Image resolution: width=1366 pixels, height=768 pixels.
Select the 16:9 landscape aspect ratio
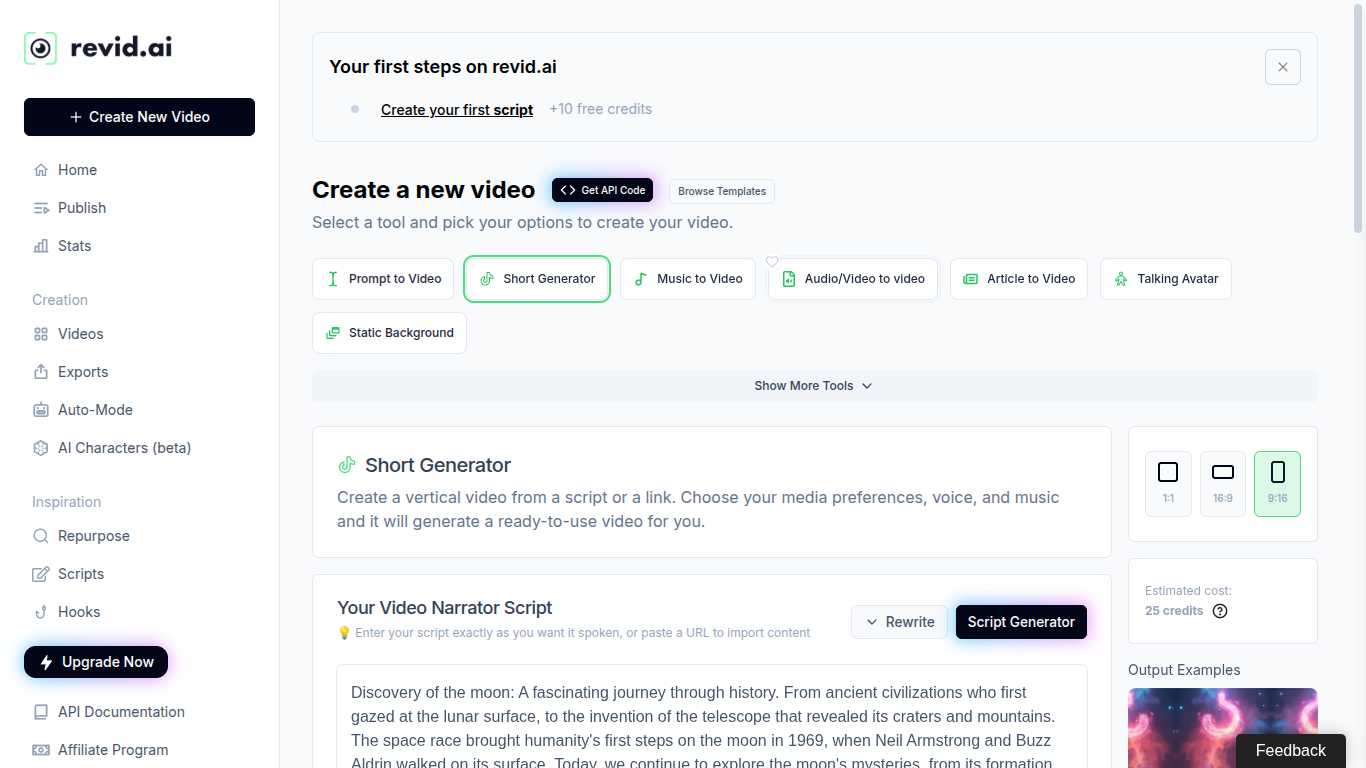(x=1223, y=483)
